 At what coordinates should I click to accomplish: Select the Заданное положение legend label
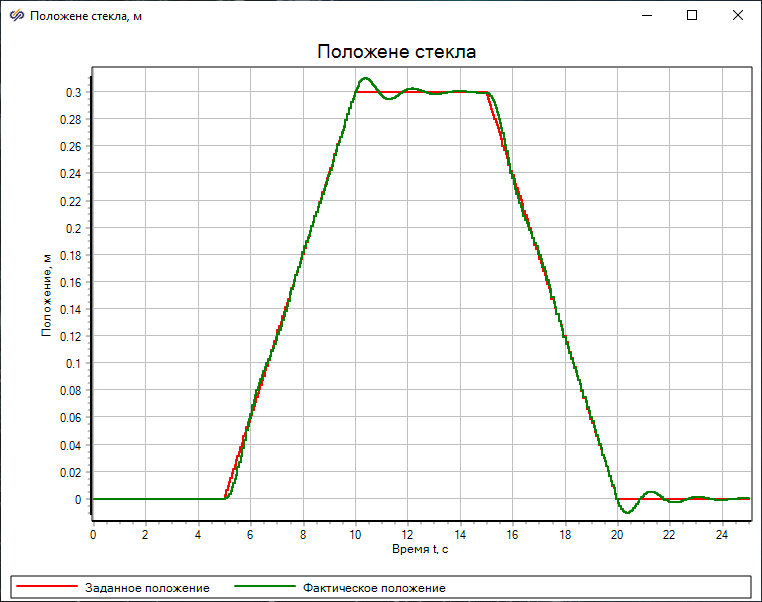[153, 587]
